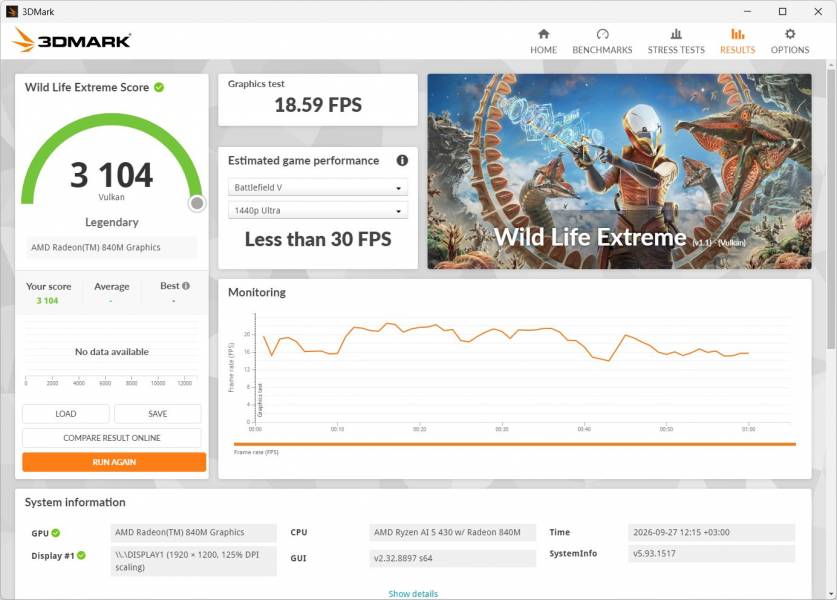Open the 1440p Ultra resolution dropdown
Screen dimensions: 837x600
(318, 210)
